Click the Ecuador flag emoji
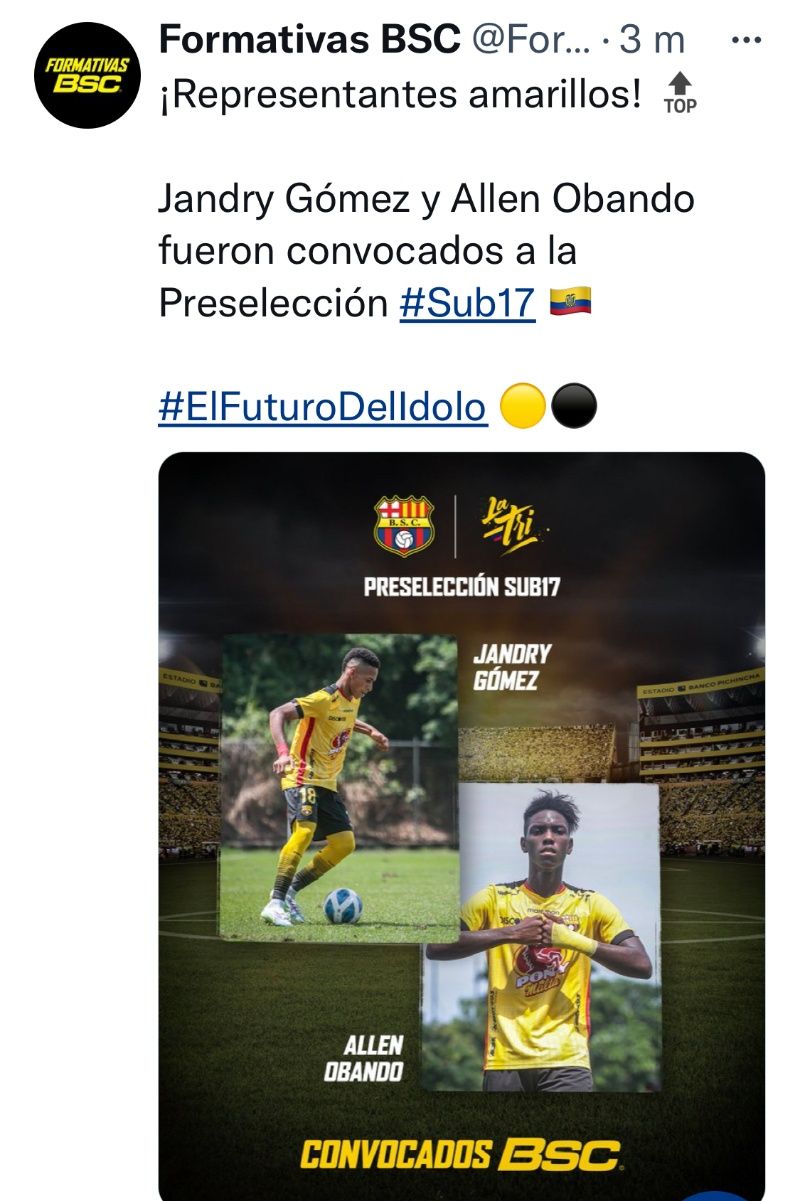800x1201 pixels. (570, 301)
